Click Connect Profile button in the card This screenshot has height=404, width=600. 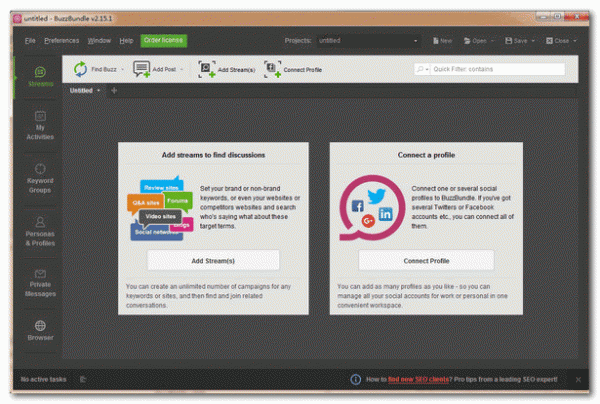pos(426,261)
